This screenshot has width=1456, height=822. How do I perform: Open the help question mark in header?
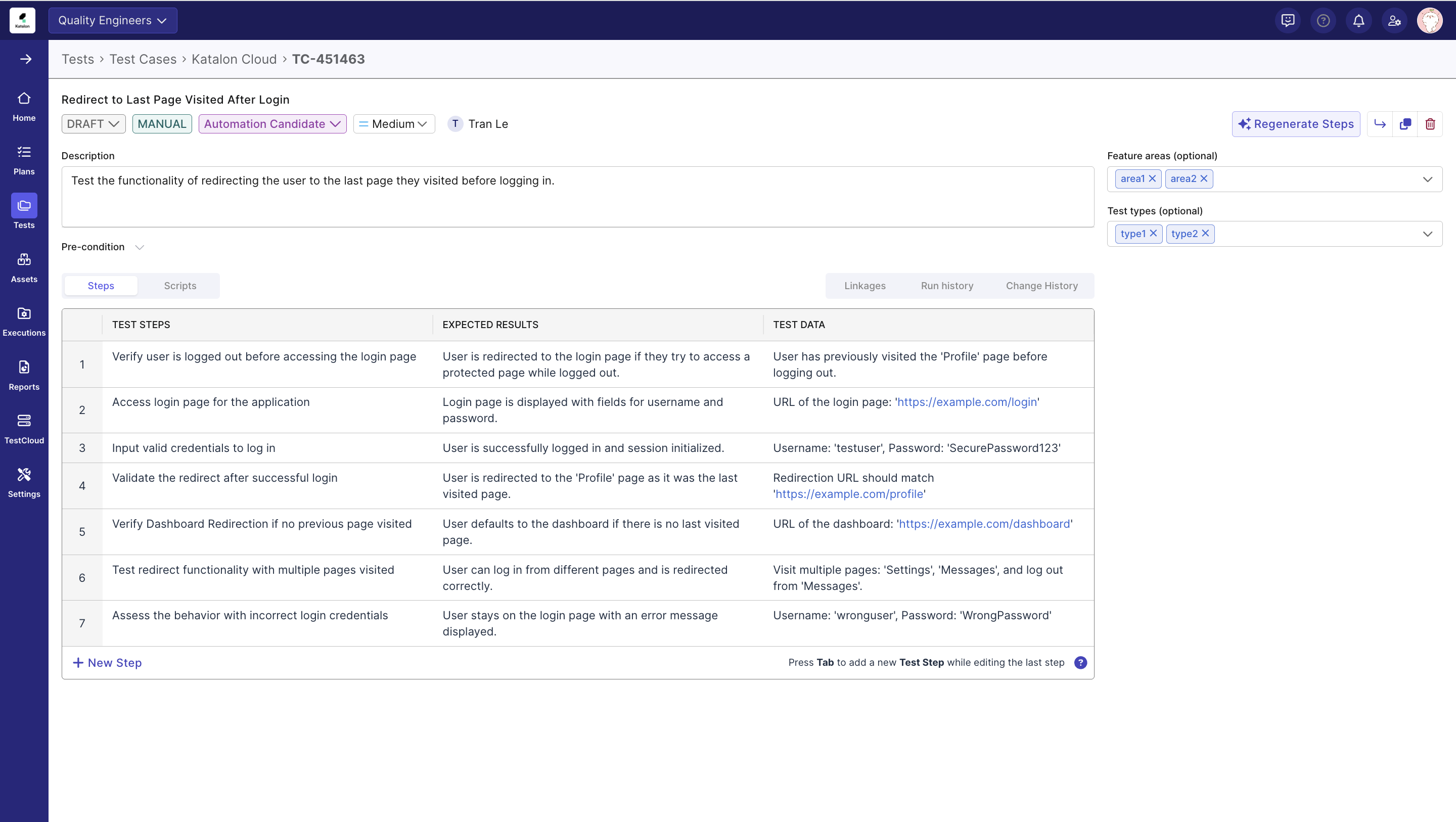click(x=1323, y=20)
